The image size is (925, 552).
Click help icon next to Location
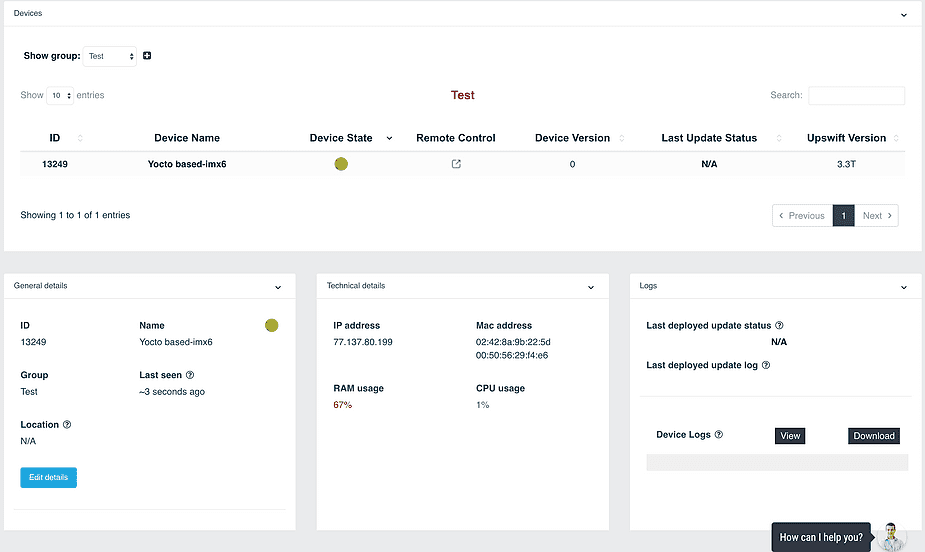point(67,425)
